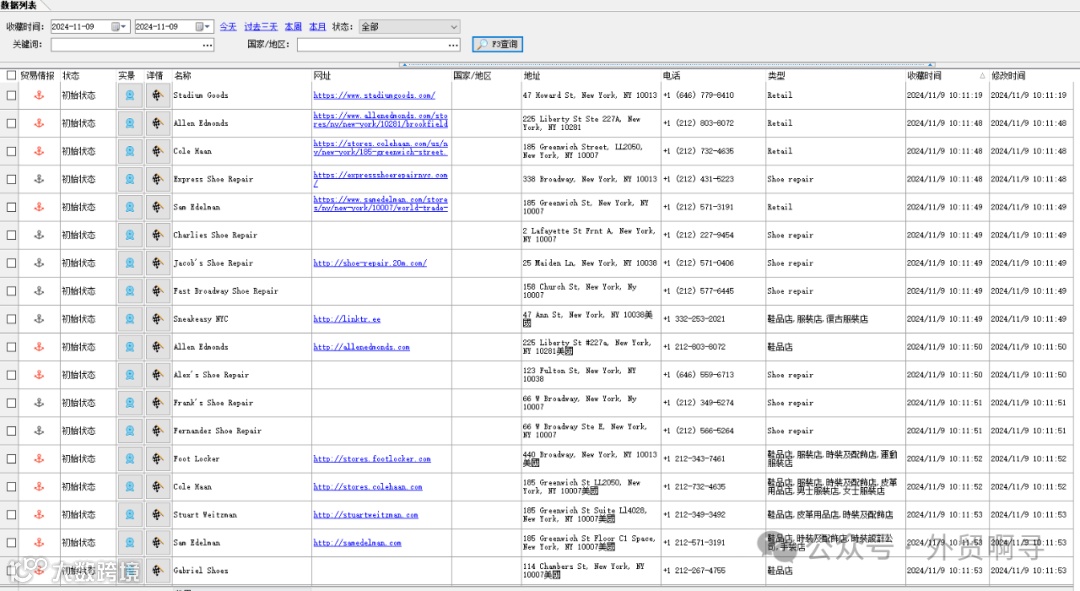Check the Stadium Goods row checkbox

pos(11,95)
